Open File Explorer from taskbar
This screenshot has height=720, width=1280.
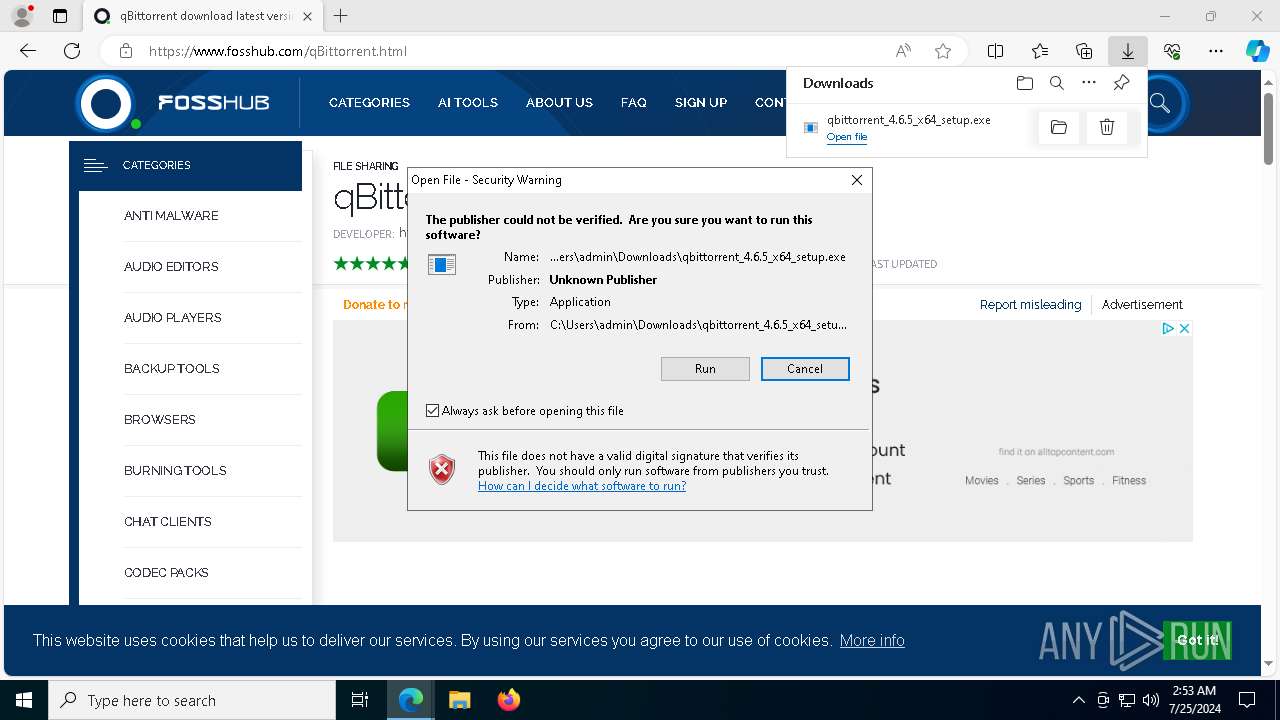click(x=459, y=700)
